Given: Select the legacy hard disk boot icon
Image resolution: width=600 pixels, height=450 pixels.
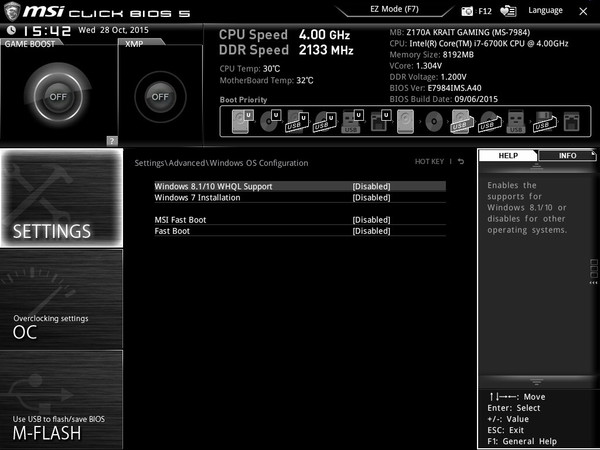Looking at the screenshot, I should (x=405, y=121).
